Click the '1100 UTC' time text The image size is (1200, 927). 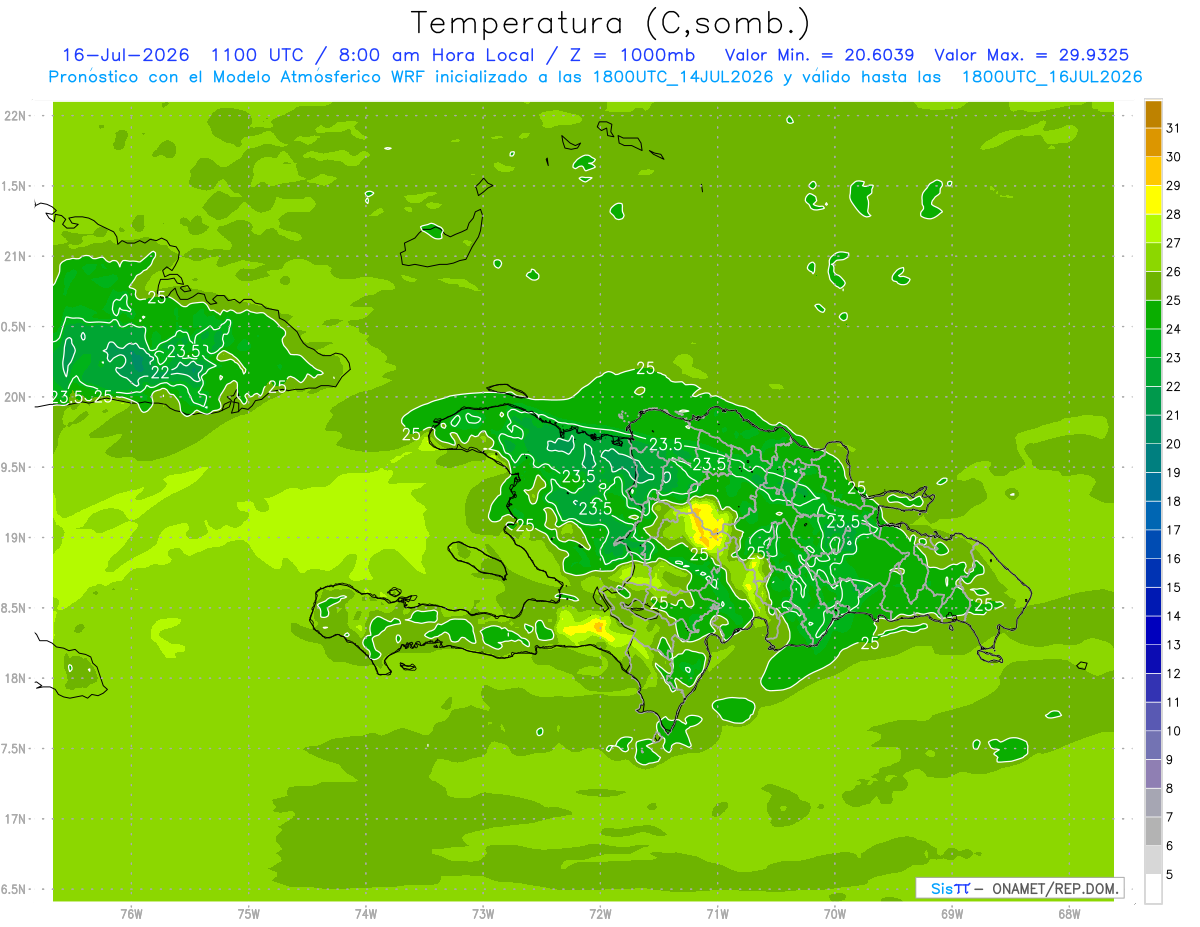(x=258, y=54)
